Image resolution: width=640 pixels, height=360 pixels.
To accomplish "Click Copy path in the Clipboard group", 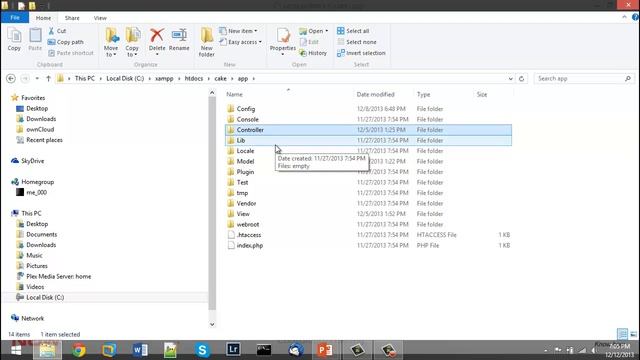I will click(x=66, y=42).
